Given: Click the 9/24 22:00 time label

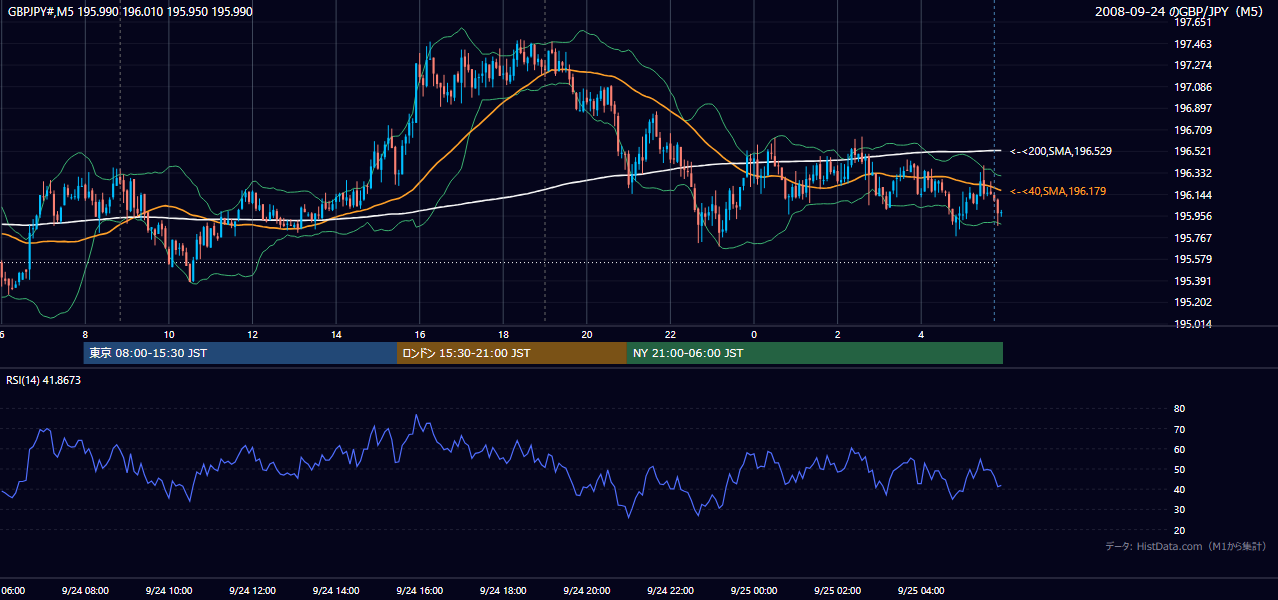Looking at the screenshot, I should 670,591.
